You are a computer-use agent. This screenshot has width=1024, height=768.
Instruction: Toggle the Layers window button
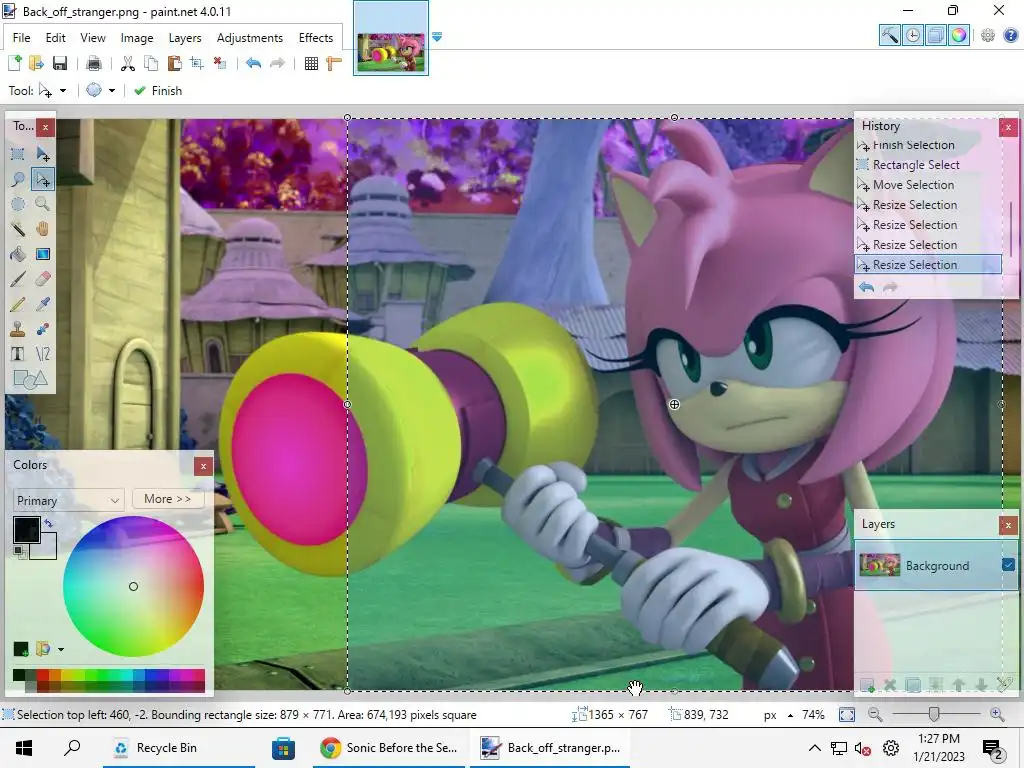click(x=936, y=35)
